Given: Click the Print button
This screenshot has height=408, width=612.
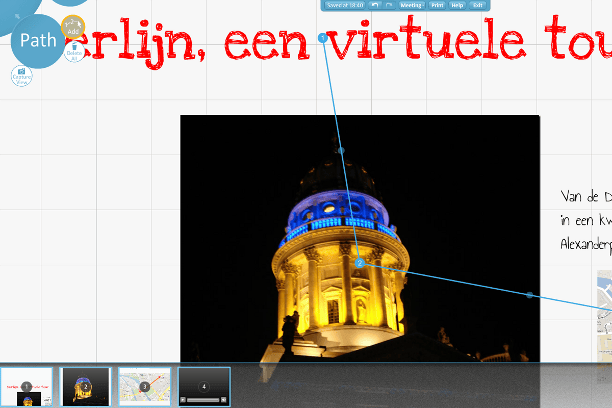Looking at the screenshot, I should pos(437,5).
